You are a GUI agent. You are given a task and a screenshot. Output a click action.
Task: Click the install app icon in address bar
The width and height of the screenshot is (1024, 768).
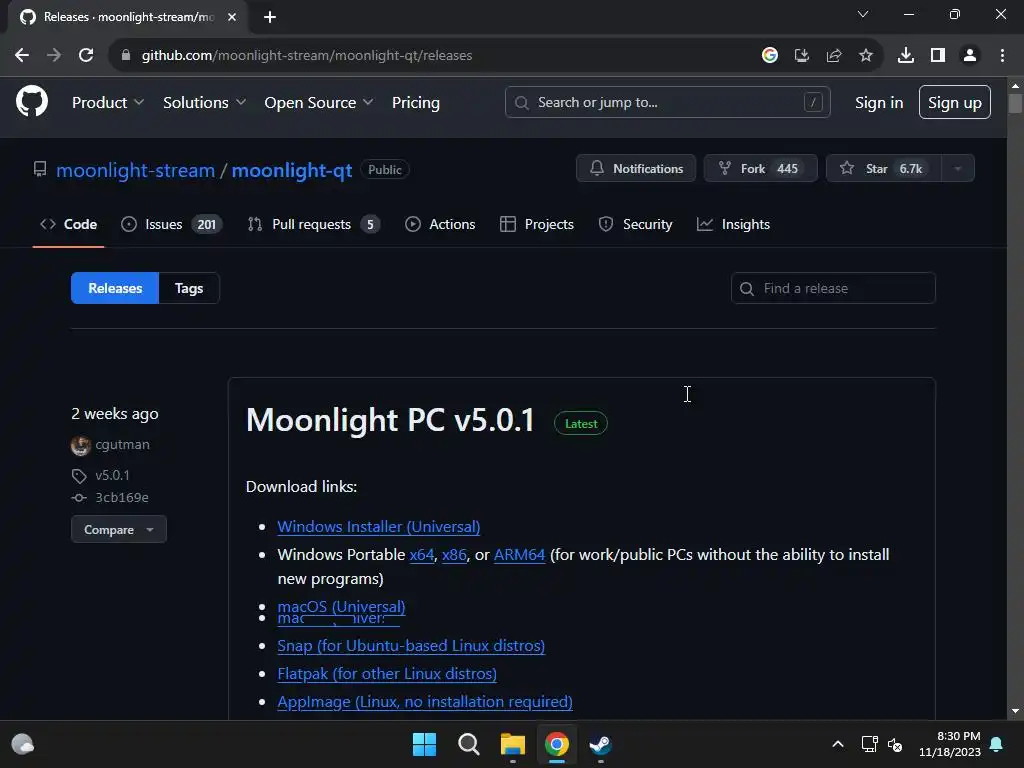coord(802,56)
